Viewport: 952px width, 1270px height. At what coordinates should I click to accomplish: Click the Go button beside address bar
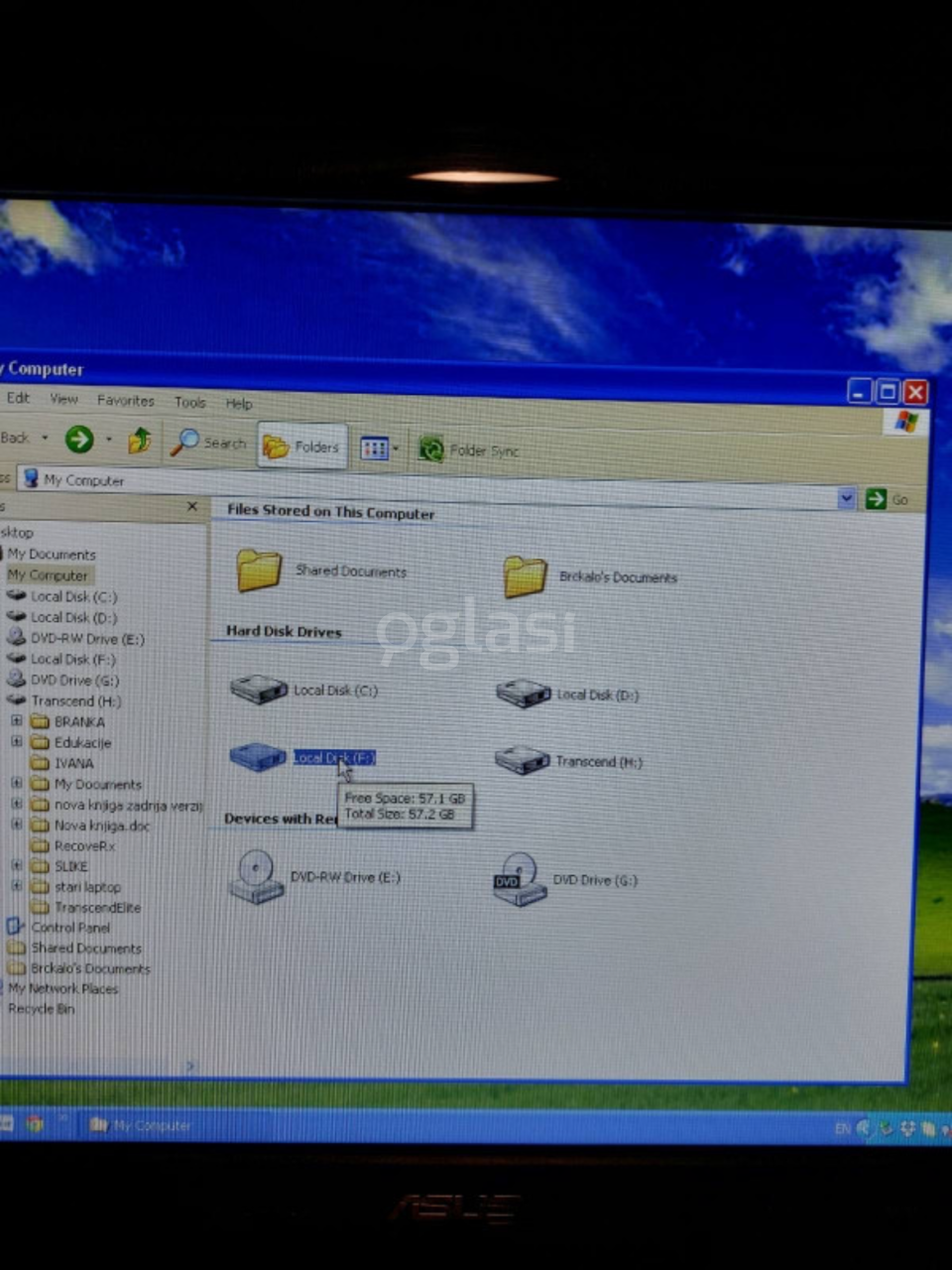886,499
